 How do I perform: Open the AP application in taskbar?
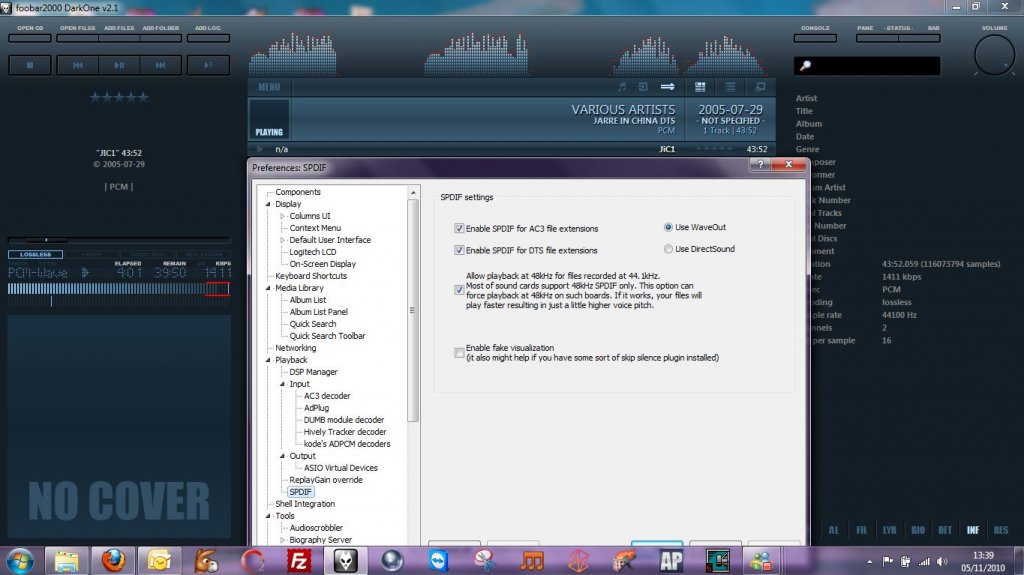[x=671, y=561]
